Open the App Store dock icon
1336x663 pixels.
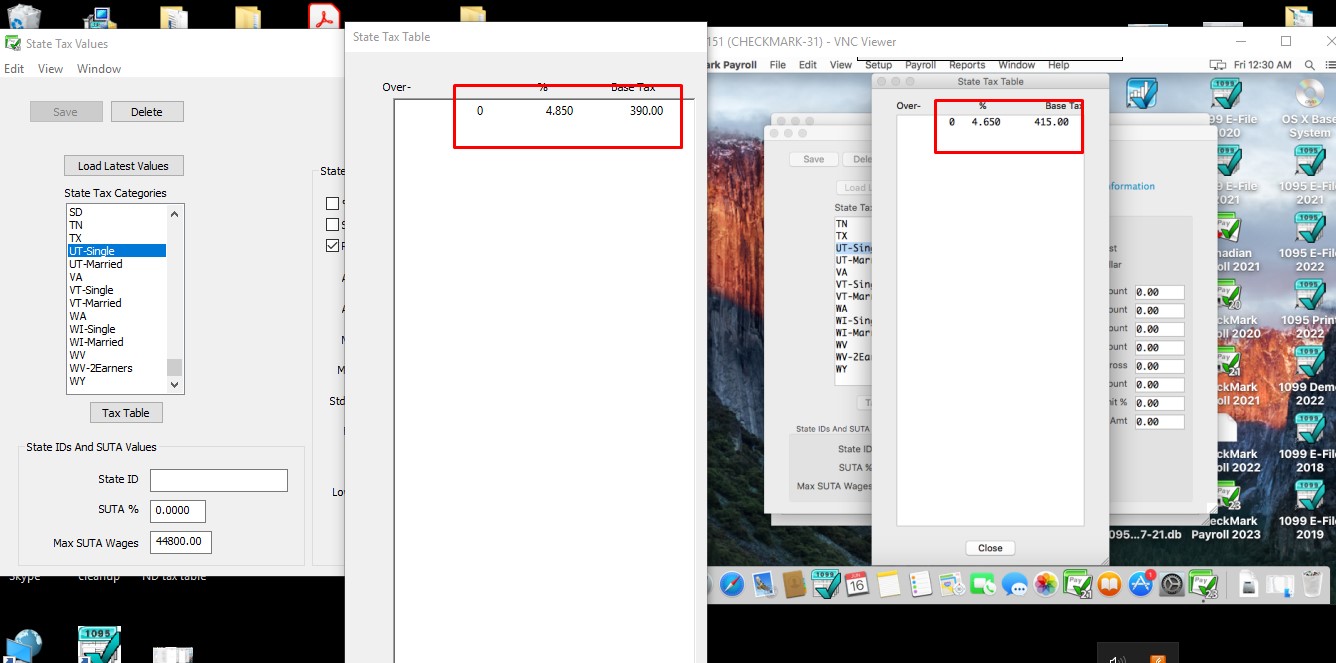pyautogui.click(x=1141, y=584)
